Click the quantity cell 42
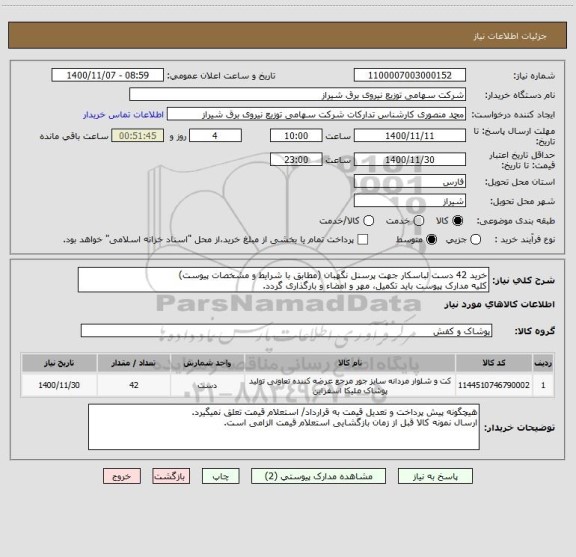The image size is (576, 557). pos(134,385)
